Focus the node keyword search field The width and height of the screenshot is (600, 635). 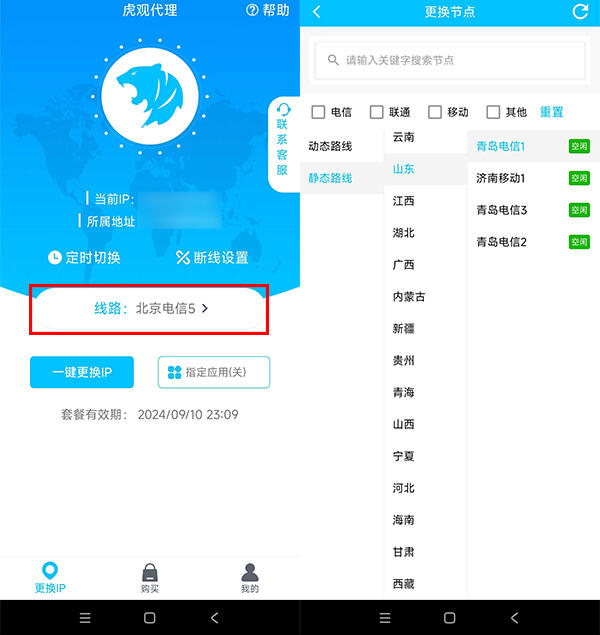[x=450, y=60]
